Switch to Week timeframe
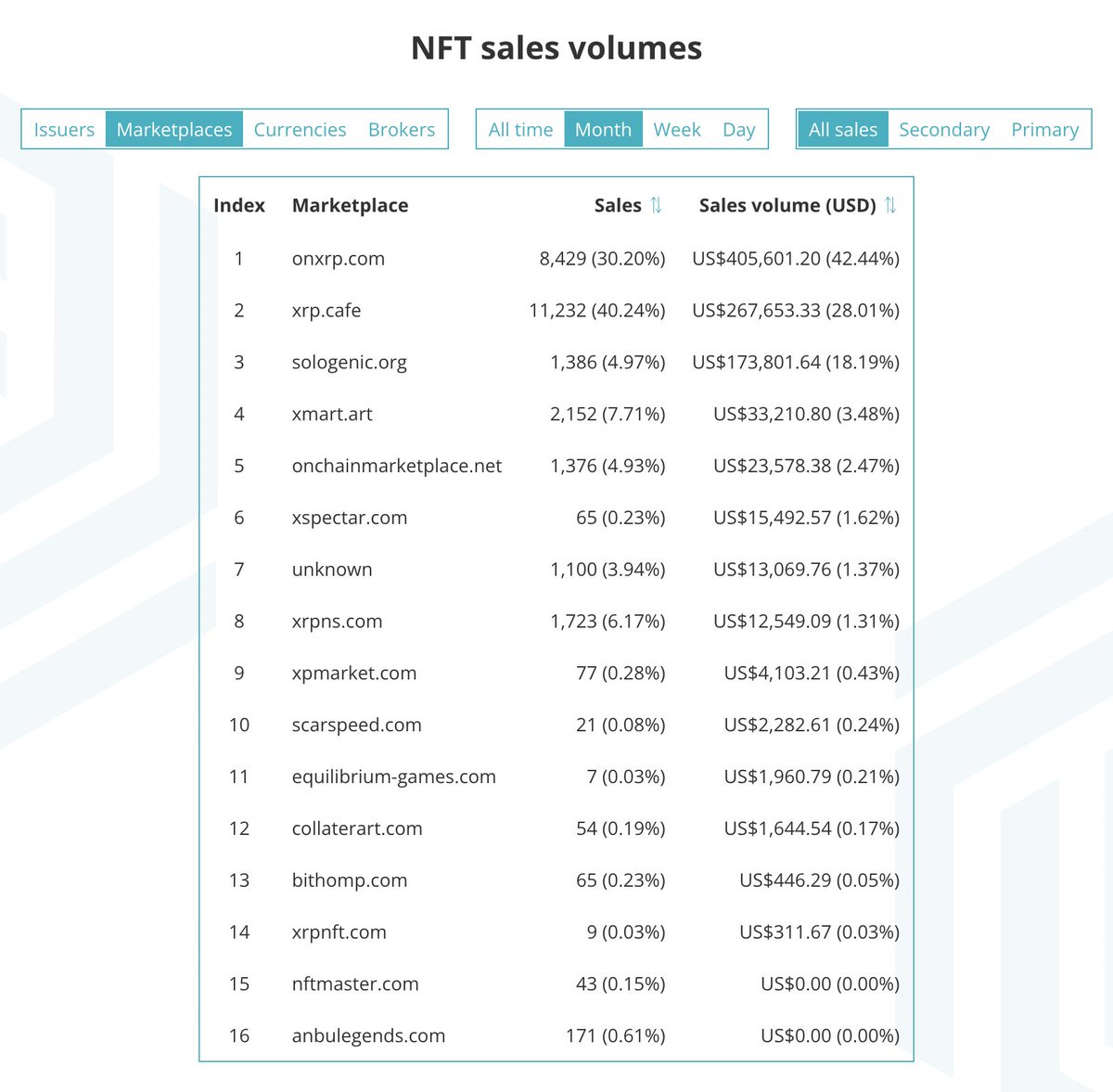1113x1092 pixels. point(676,129)
